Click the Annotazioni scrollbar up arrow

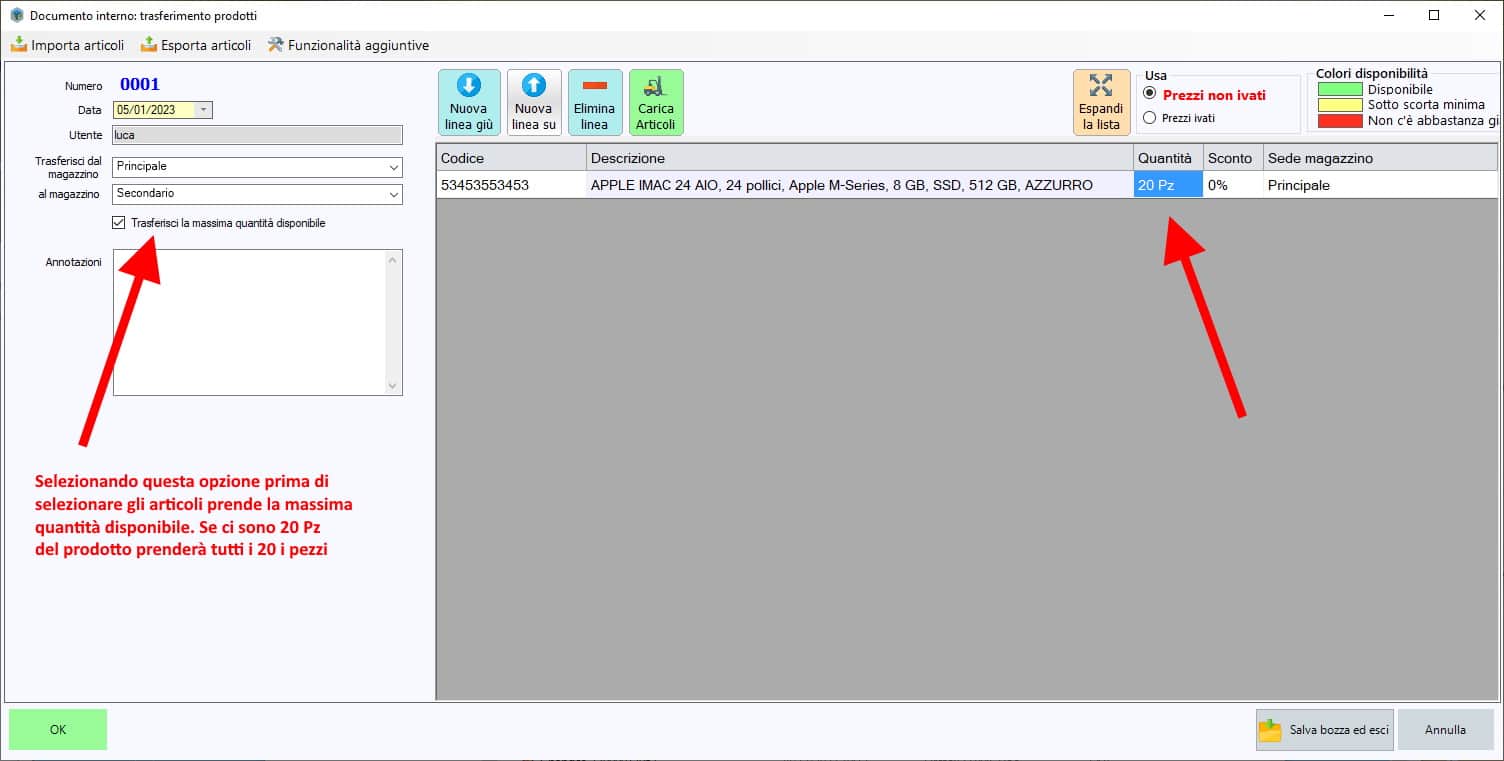(x=393, y=260)
